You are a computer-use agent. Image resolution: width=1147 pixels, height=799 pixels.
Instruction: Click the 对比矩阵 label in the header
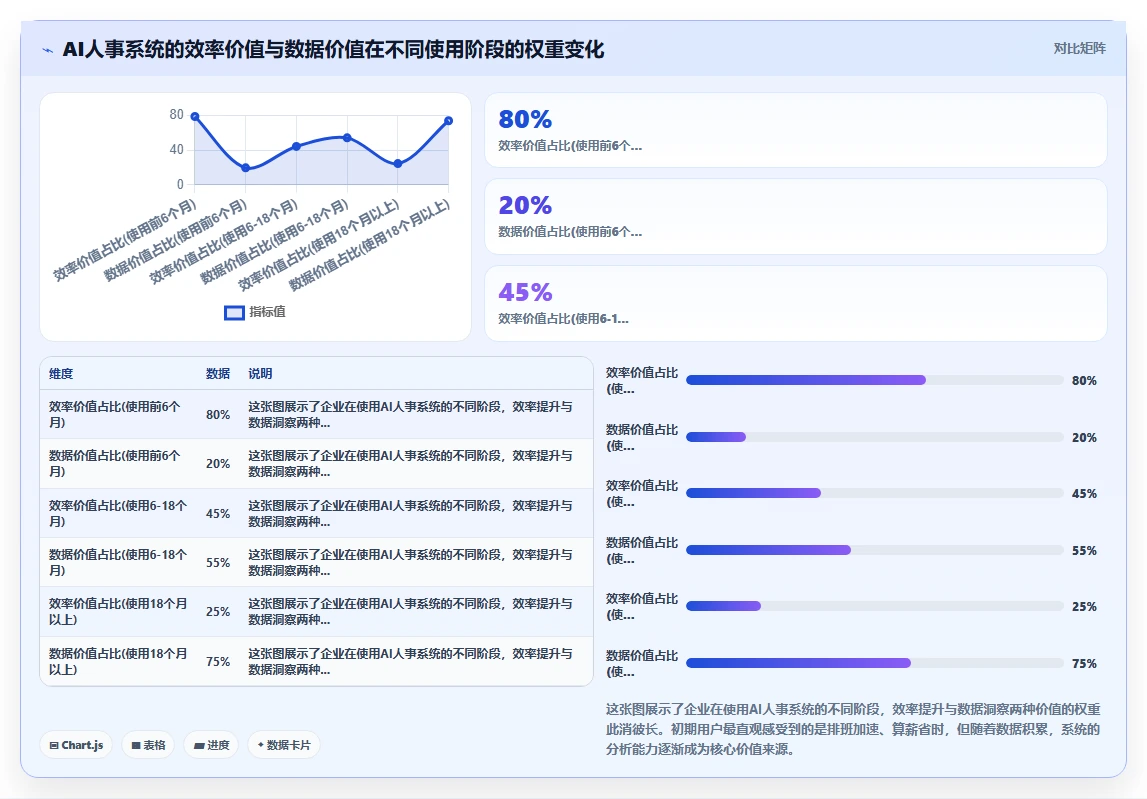1079,48
